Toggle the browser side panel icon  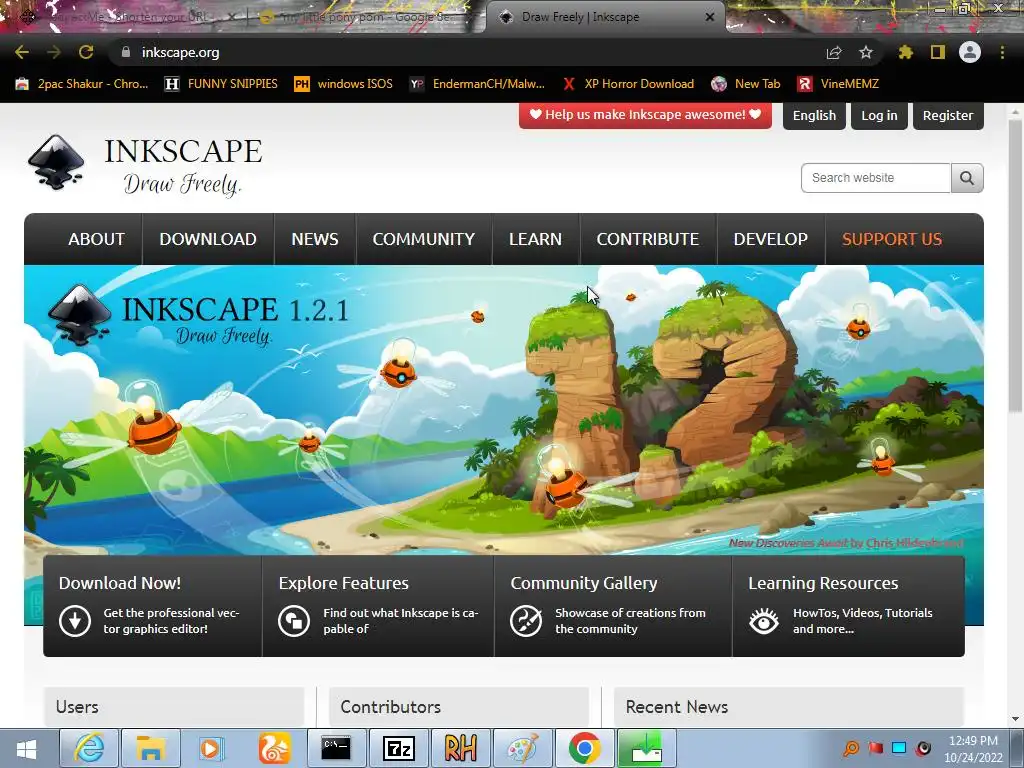point(938,52)
